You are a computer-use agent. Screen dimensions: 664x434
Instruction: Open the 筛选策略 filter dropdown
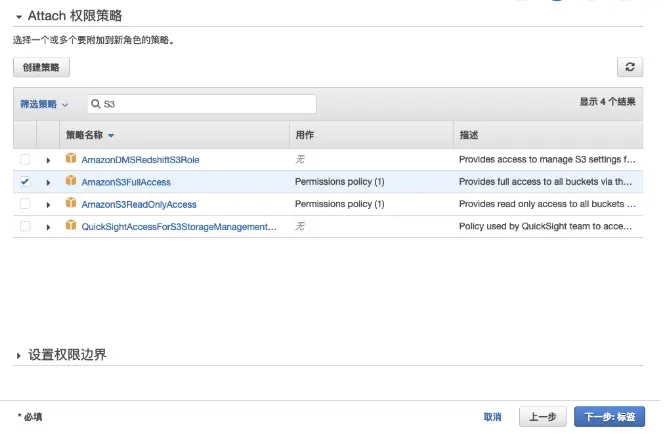tap(44, 104)
